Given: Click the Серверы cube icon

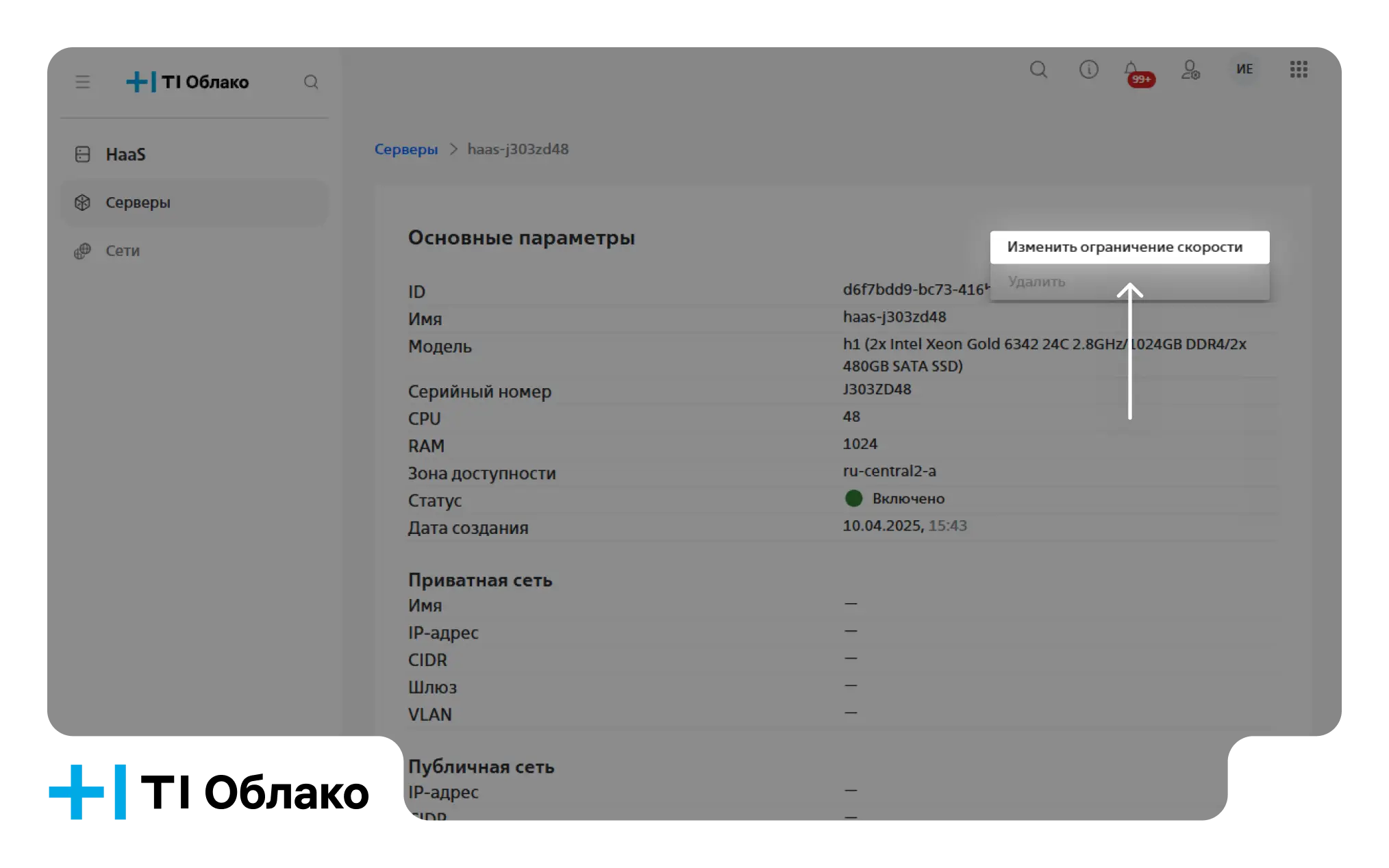Looking at the screenshot, I should pyautogui.click(x=83, y=203).
